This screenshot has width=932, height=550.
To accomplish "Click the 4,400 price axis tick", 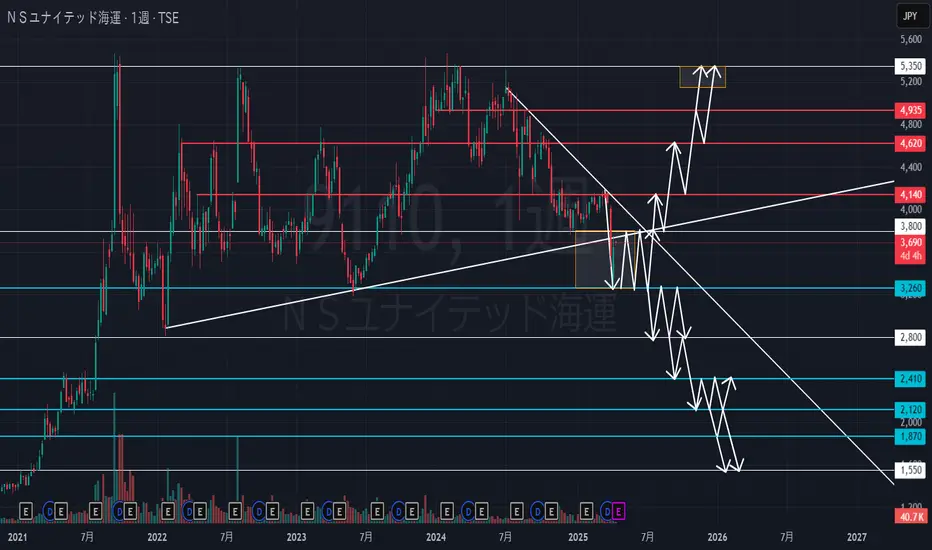I will [x=911, y=167].
